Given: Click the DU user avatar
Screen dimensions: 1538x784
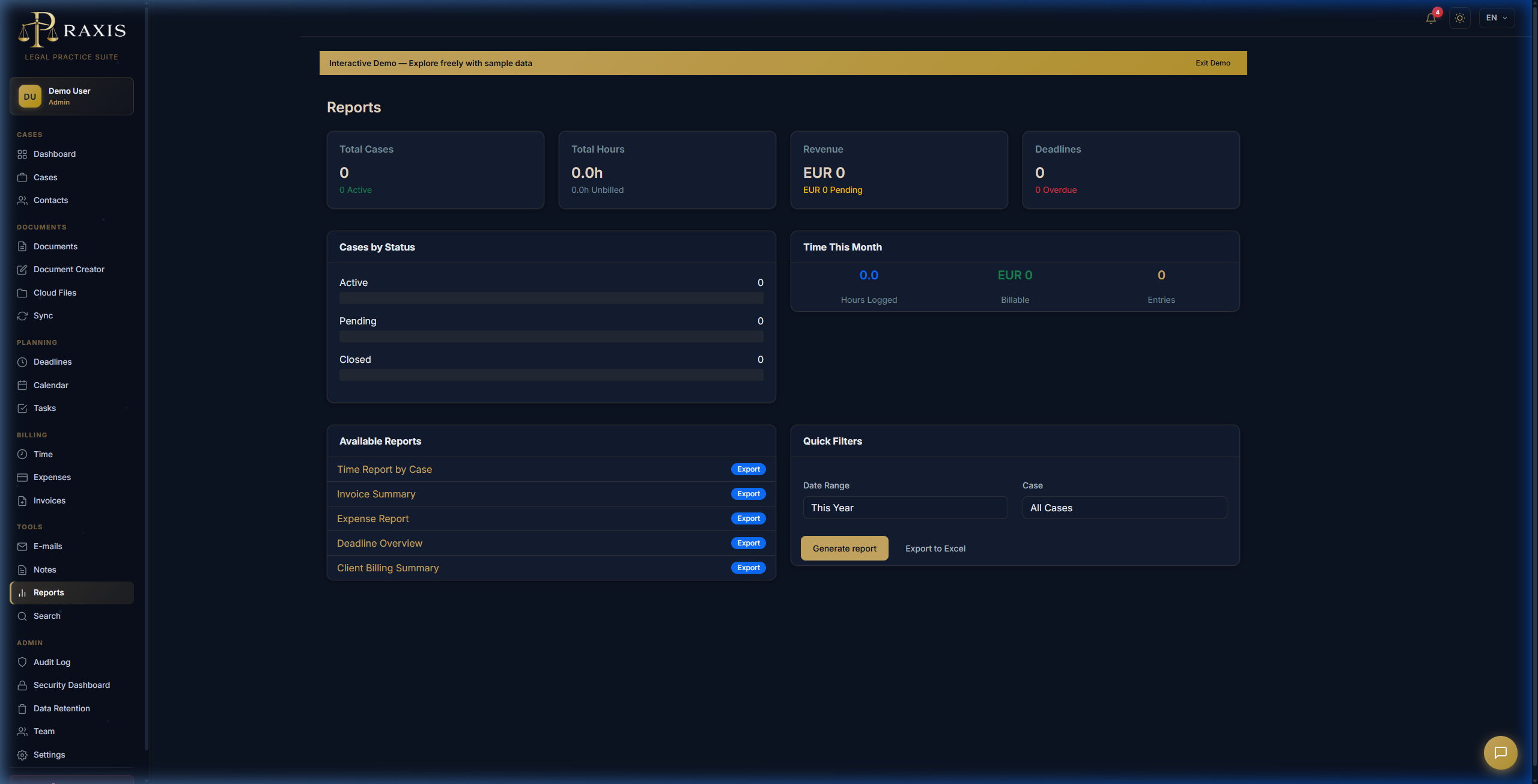Looking at the screenshot, I should click(x=30, y=96).
